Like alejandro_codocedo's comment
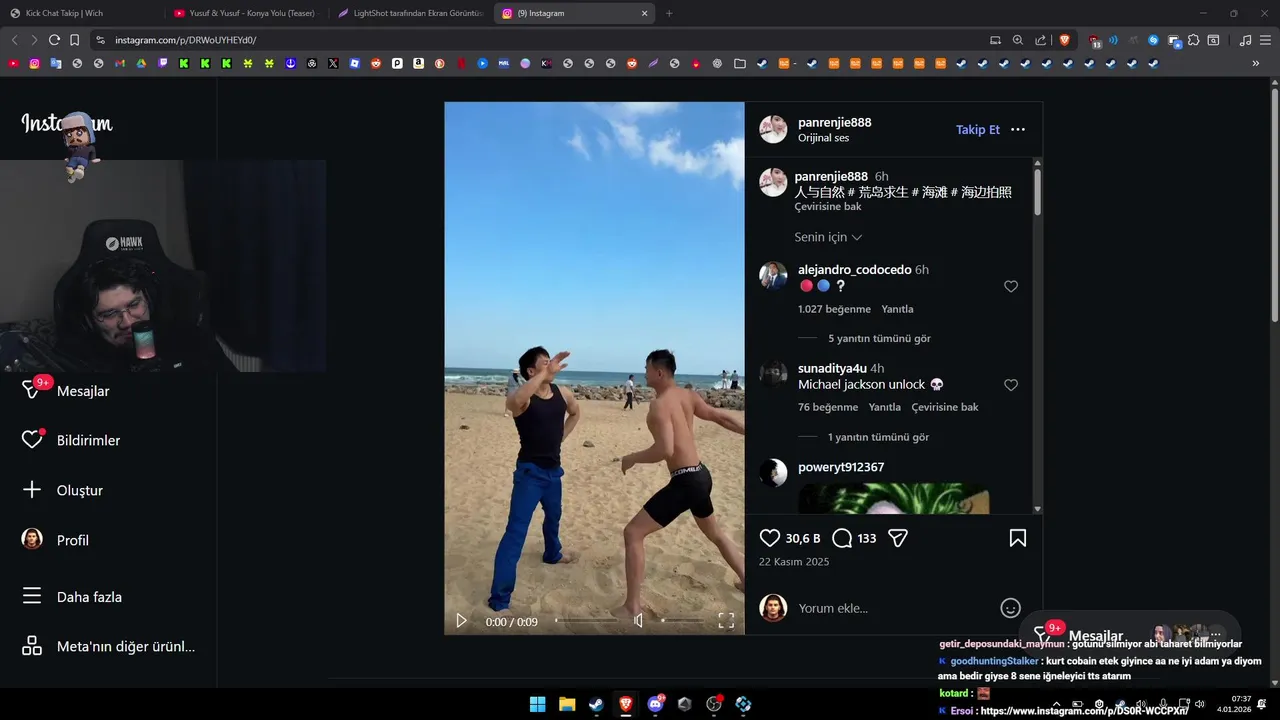 point(1011,286)
